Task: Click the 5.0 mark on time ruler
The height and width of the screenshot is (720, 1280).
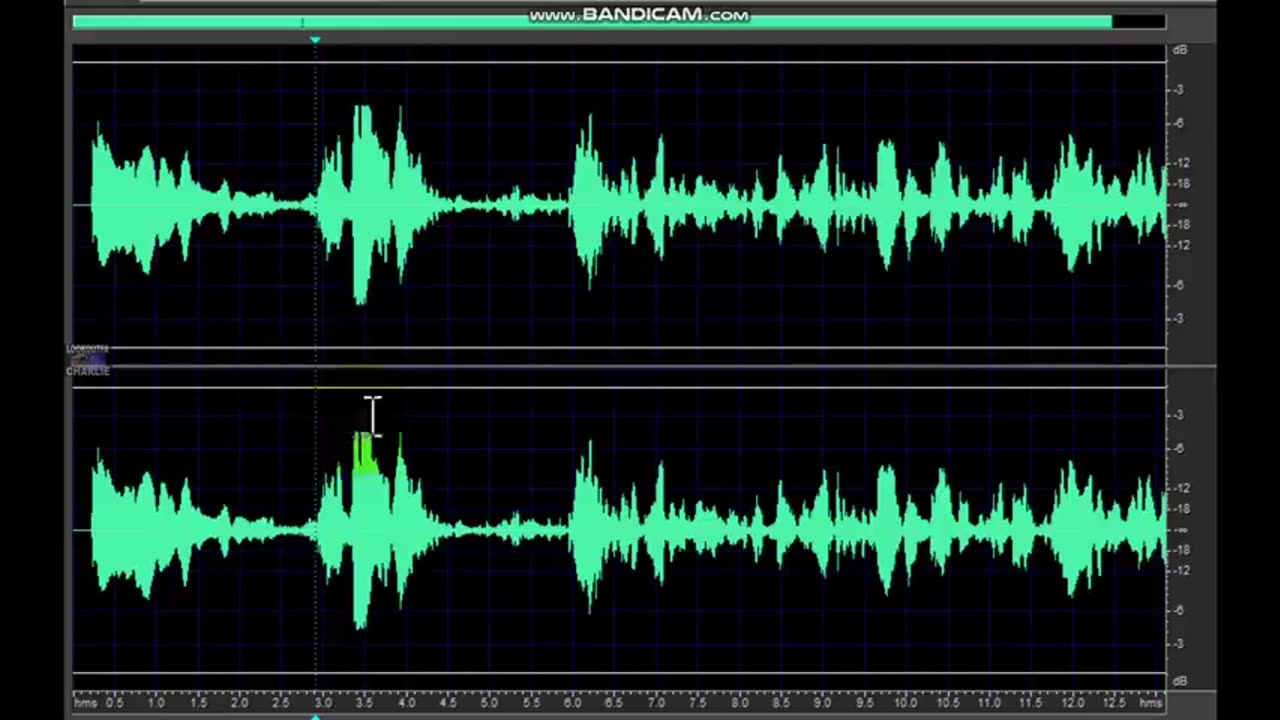Action: coord(489,703)
